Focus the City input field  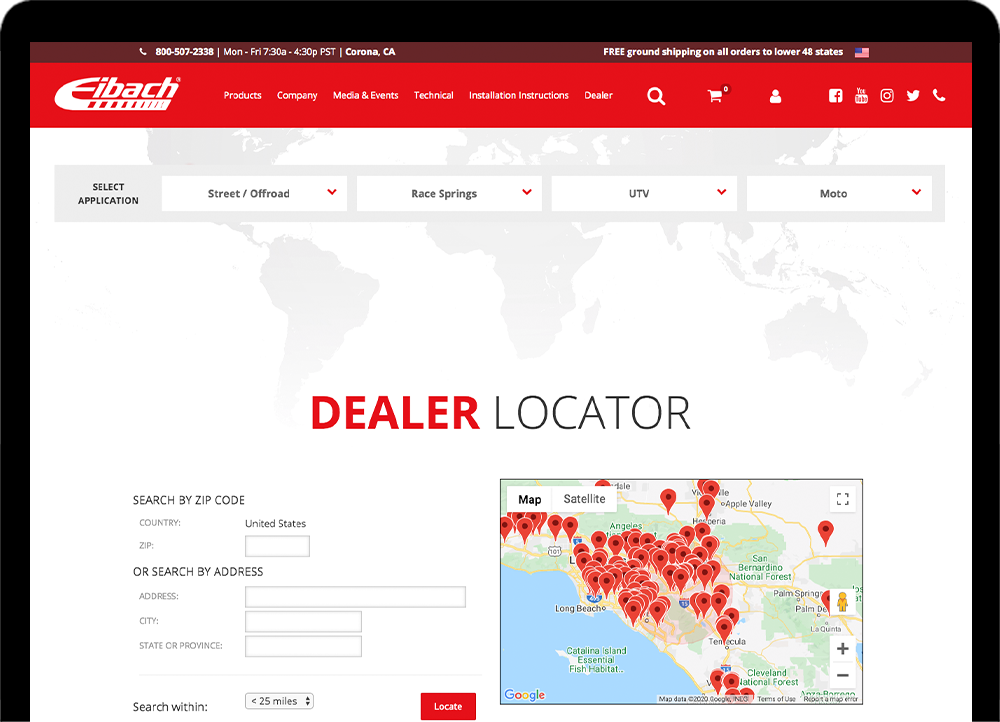tap(303, 621)
